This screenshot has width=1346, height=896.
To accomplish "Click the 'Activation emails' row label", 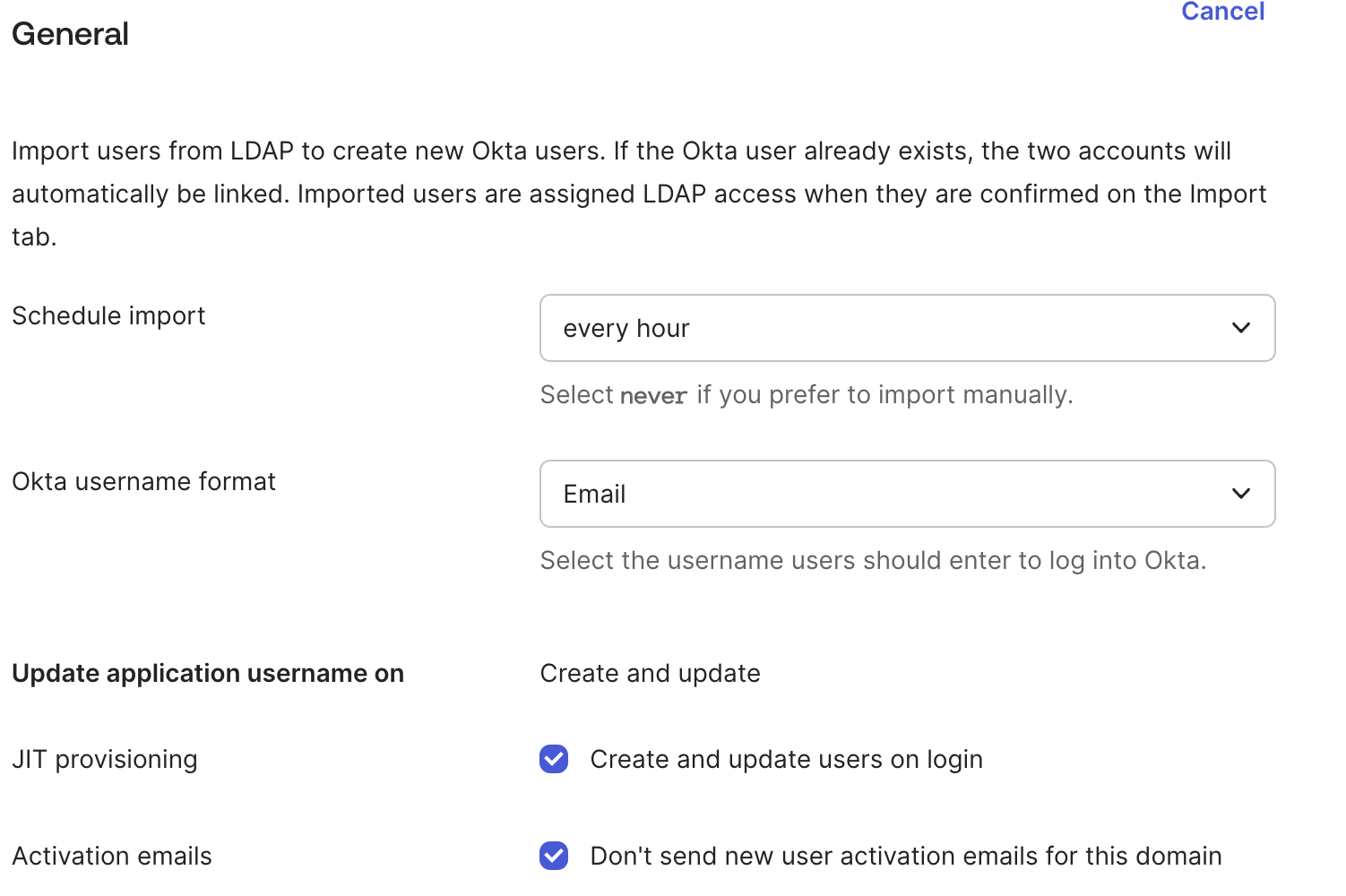I will [x=112, y=856].
